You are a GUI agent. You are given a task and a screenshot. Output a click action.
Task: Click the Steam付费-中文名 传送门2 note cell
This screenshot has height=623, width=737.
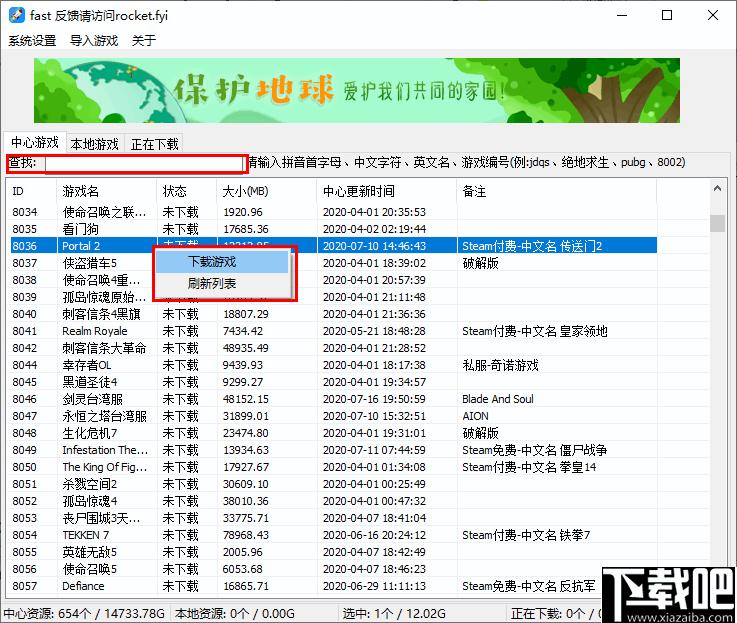tap(532, 246)
